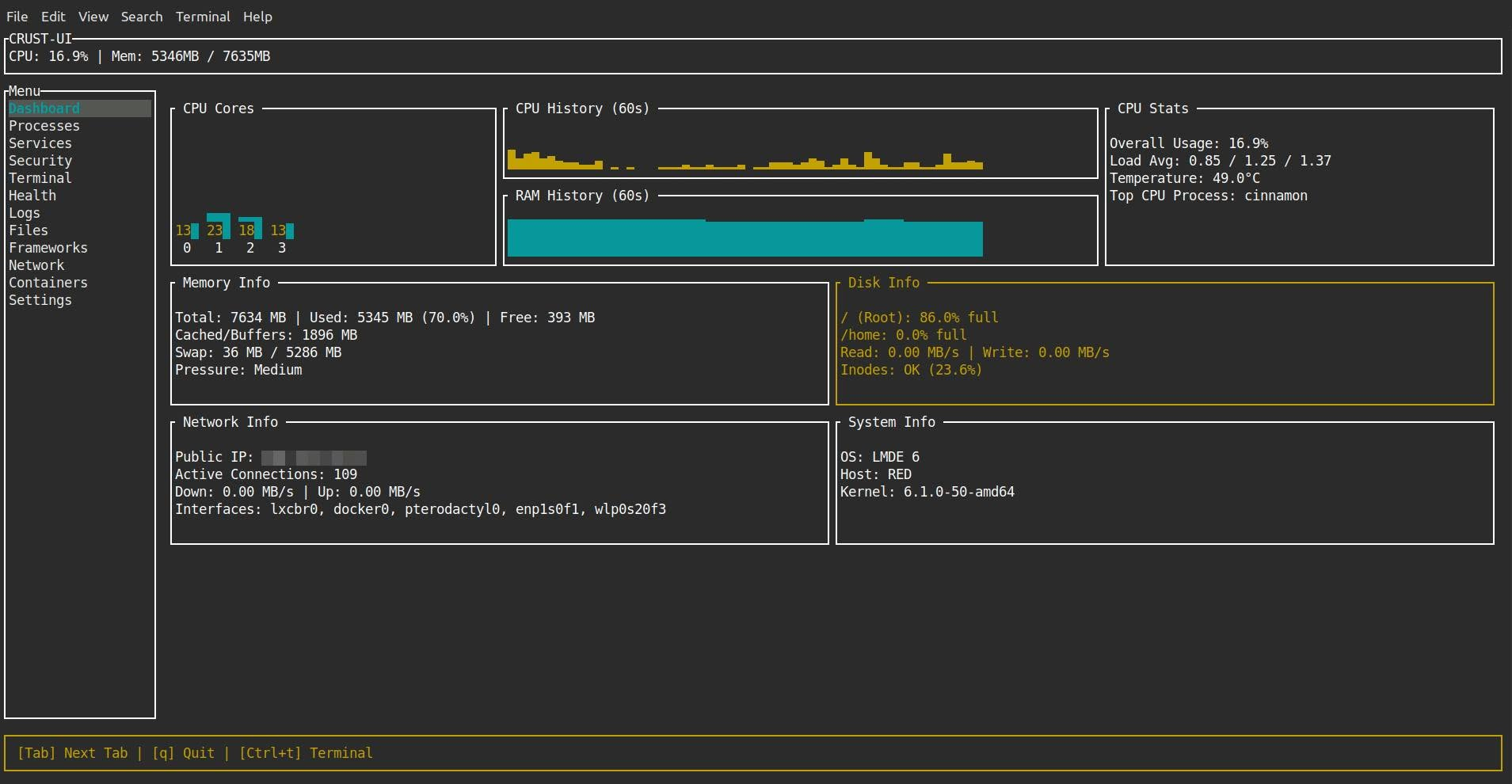The height and width of the screenshot is (784, 1512).
Task: Click the Menu panel title
Action: pyautogui.click(x=25, y=91)
